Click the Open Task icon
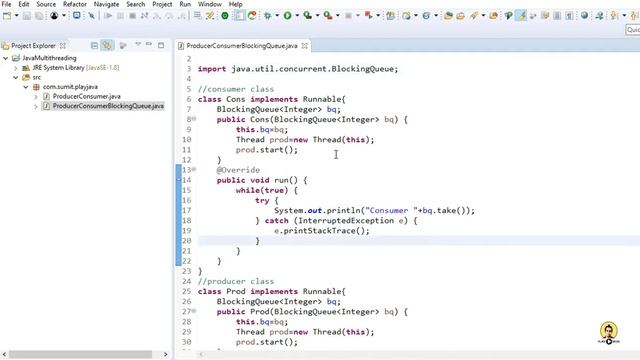The width and height of the screenshot is (640, 360). click(x=460, y=16)
